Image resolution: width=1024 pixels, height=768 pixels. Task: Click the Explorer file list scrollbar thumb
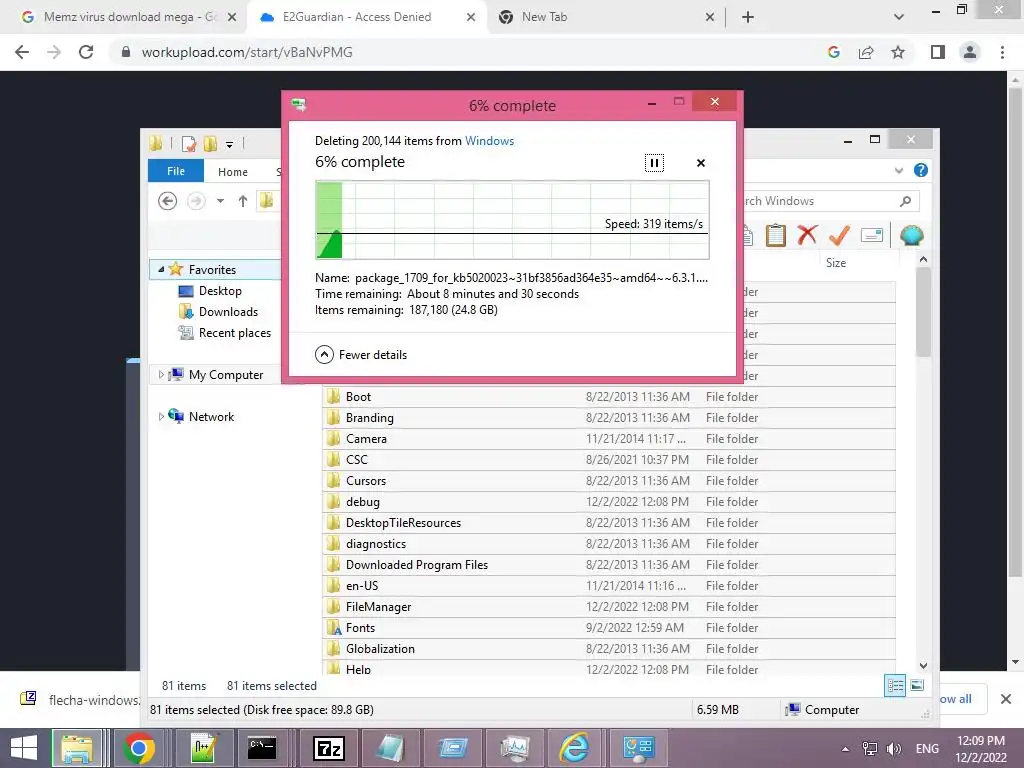[x=923, y=313]
